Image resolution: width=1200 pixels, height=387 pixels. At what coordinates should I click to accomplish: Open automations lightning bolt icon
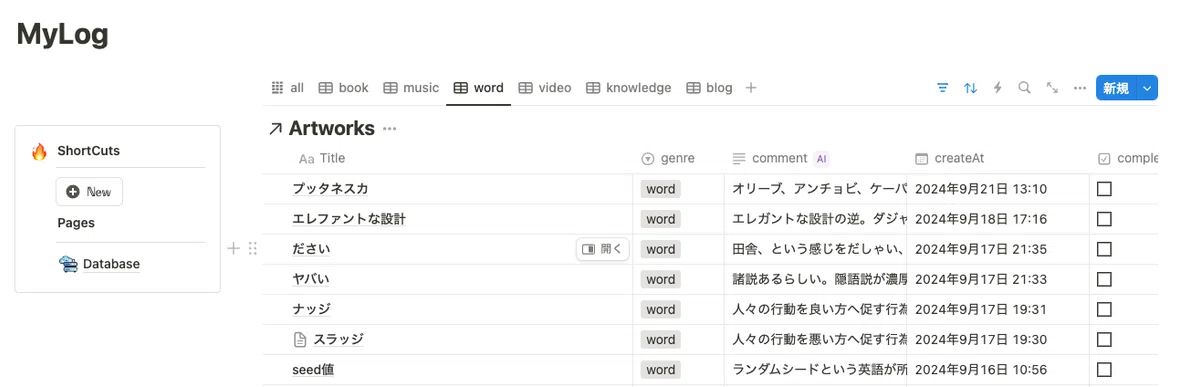click(x=997, y=88)
